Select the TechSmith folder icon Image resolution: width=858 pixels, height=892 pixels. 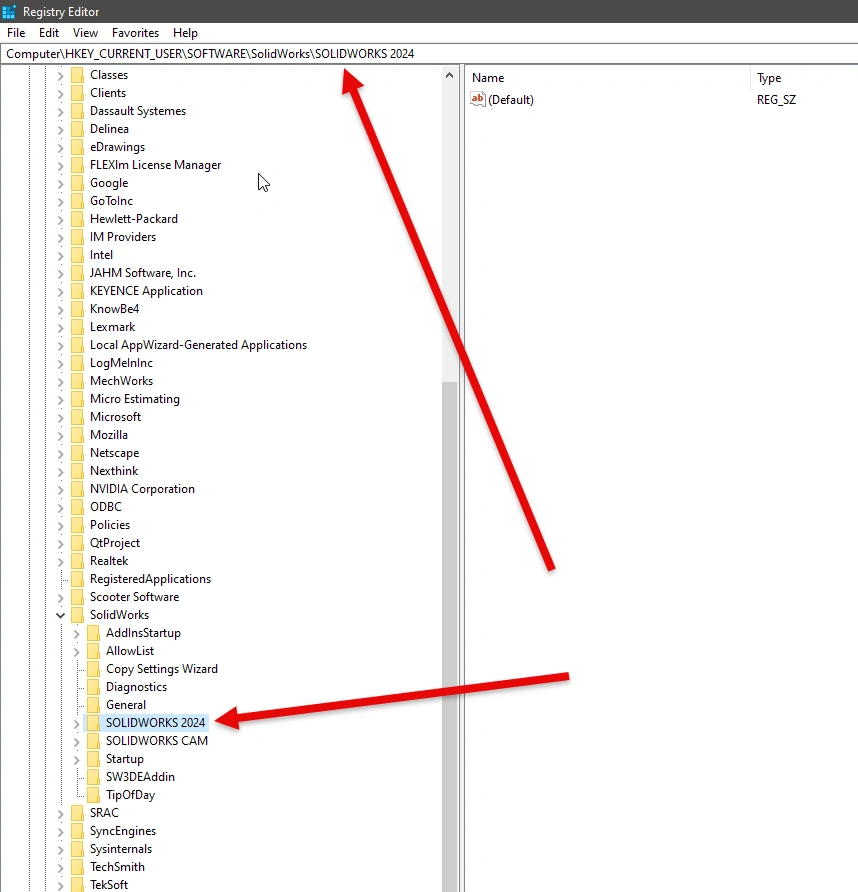click(77, 868)
